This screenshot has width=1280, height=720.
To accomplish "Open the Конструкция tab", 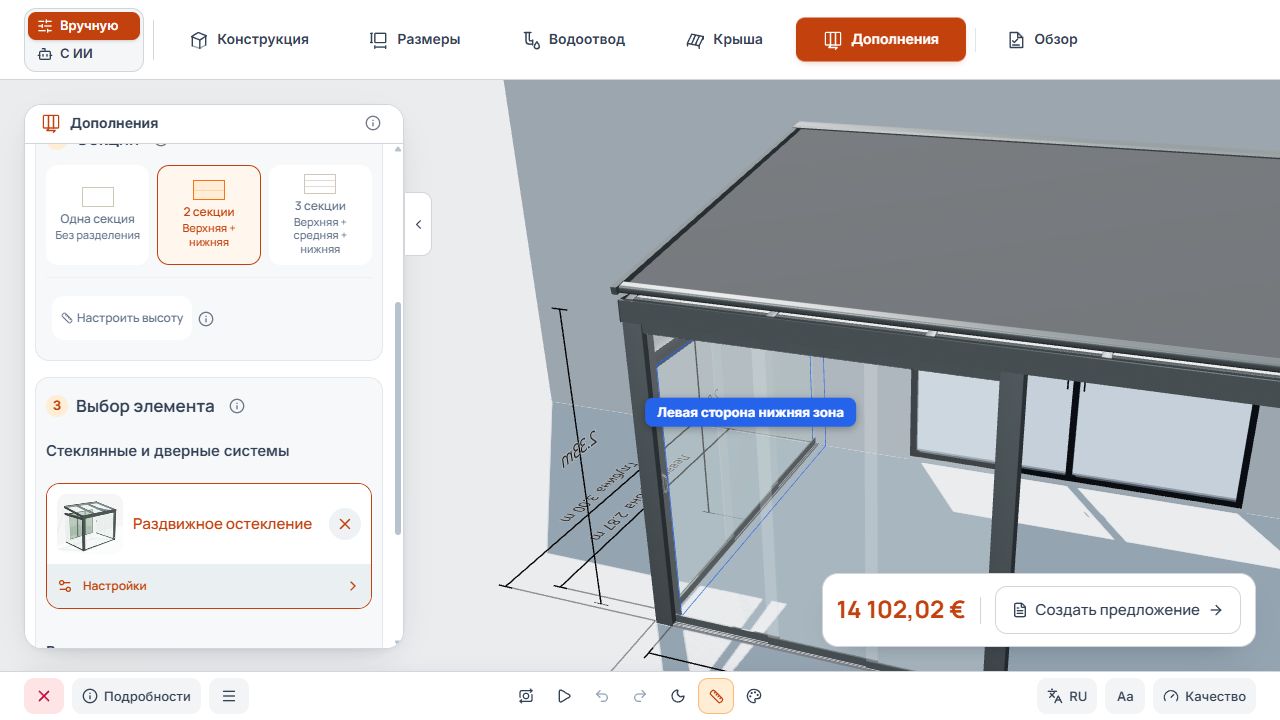I will pyautogui.click(x=249, y=40).
